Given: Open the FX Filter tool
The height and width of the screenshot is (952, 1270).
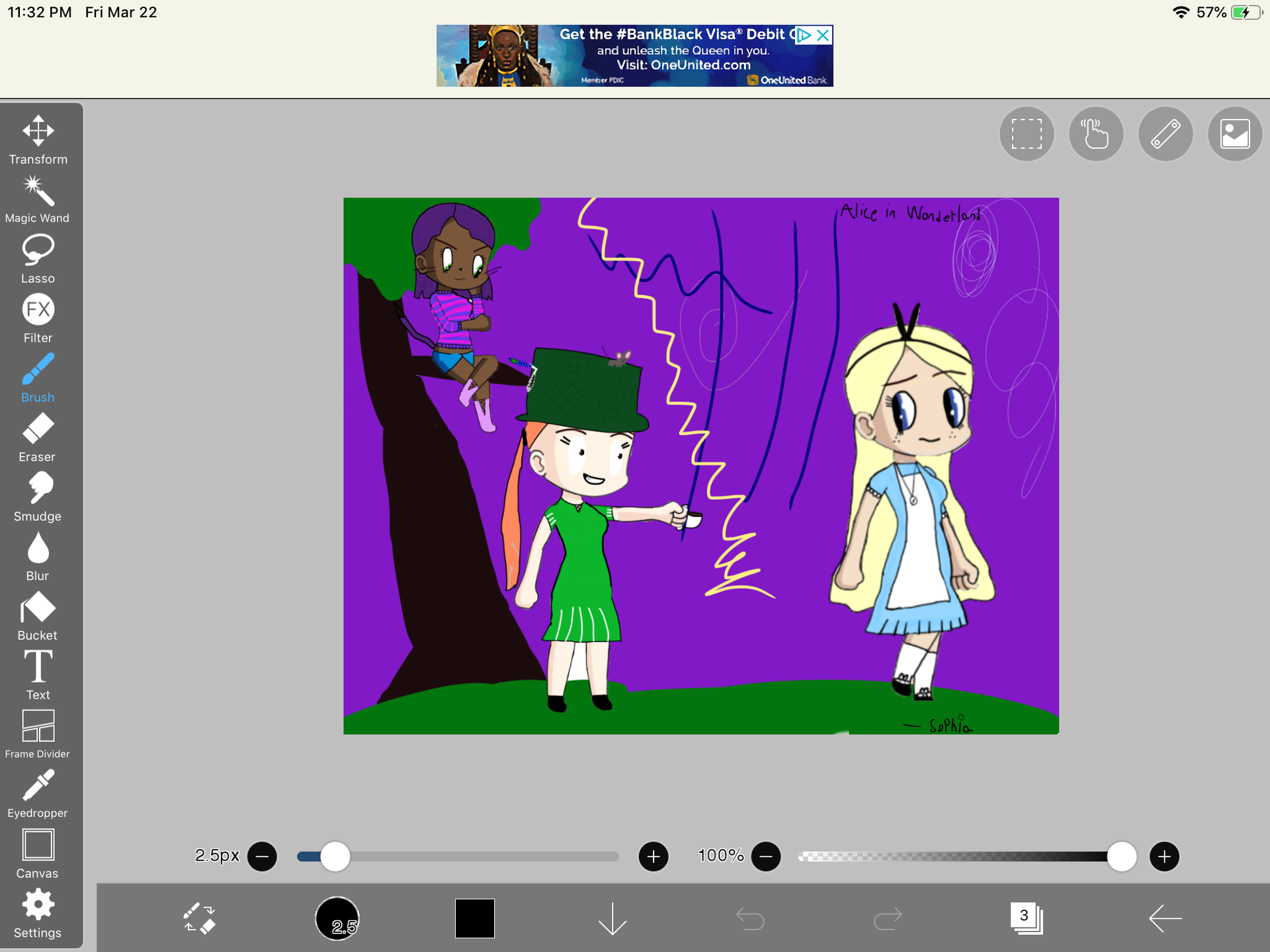Looking at the screenshot, I should [x=38, y=319].
